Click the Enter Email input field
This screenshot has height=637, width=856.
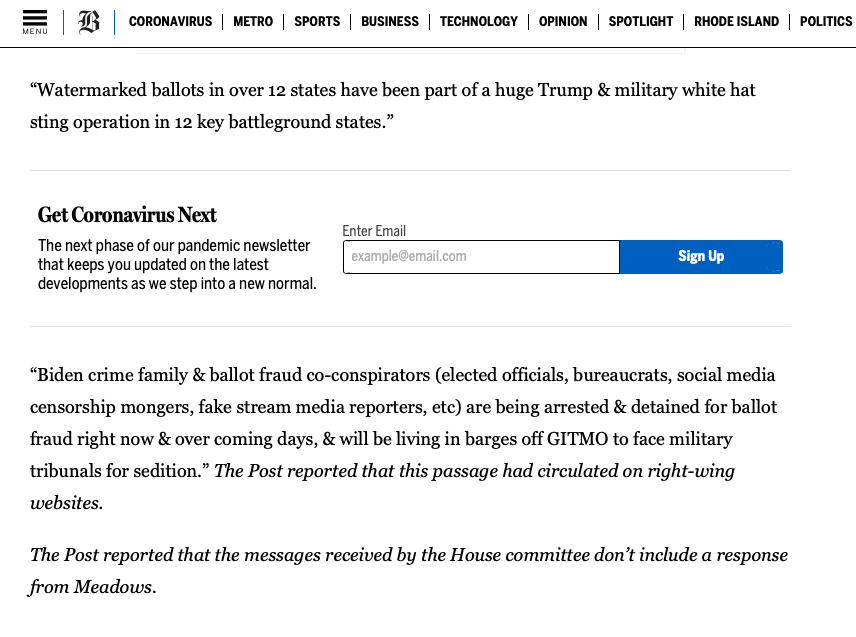click(482, 257)
